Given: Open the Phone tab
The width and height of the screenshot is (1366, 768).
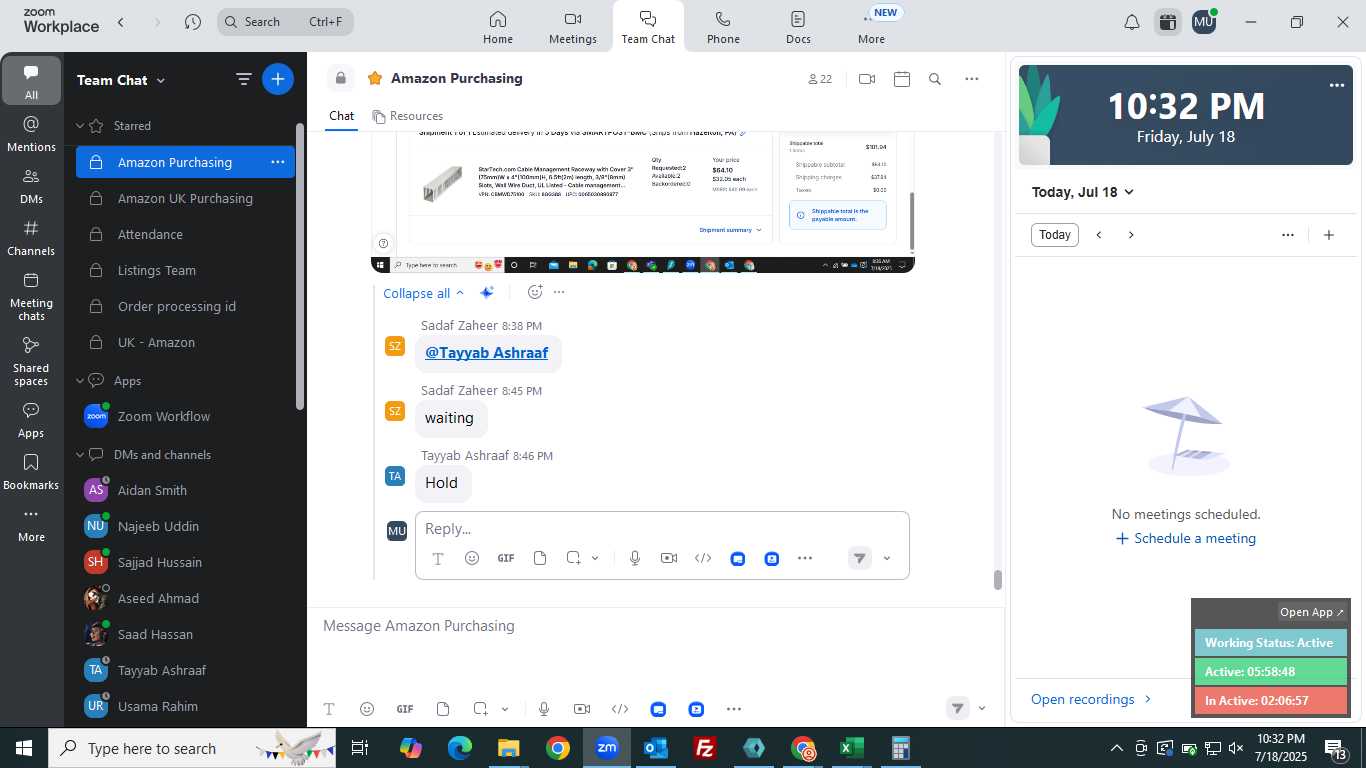Looking at the screenshot, I should pyautogui.click(x=723, y=27).
